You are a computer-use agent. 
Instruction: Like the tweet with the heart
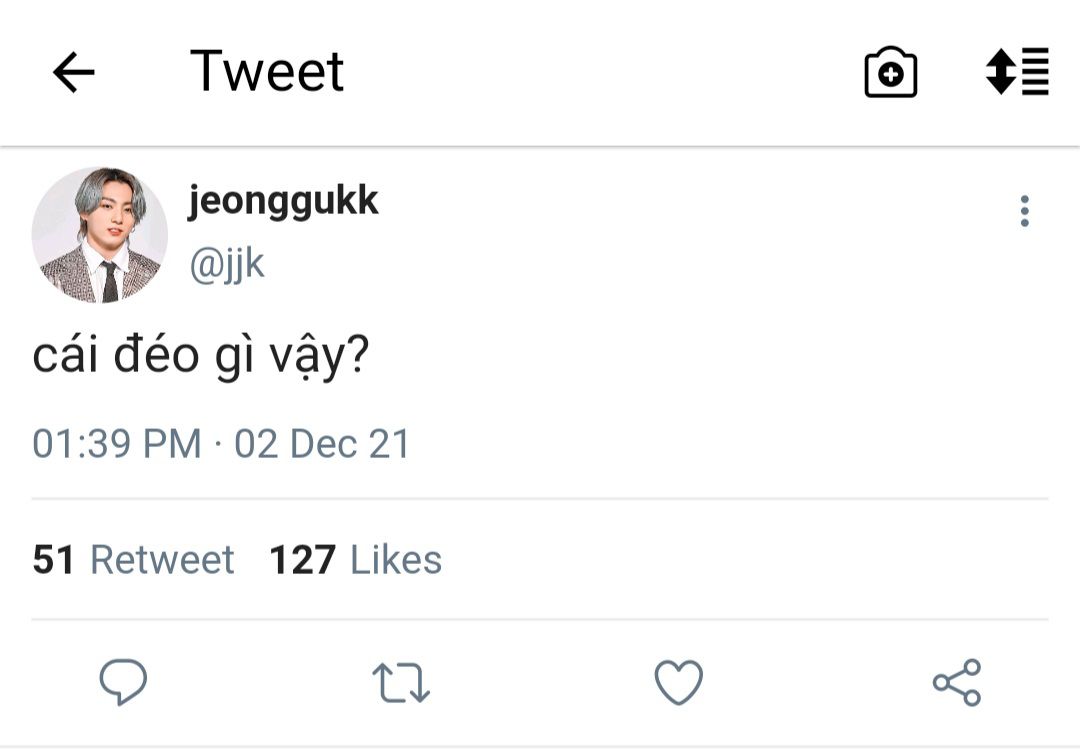(679, 683)
